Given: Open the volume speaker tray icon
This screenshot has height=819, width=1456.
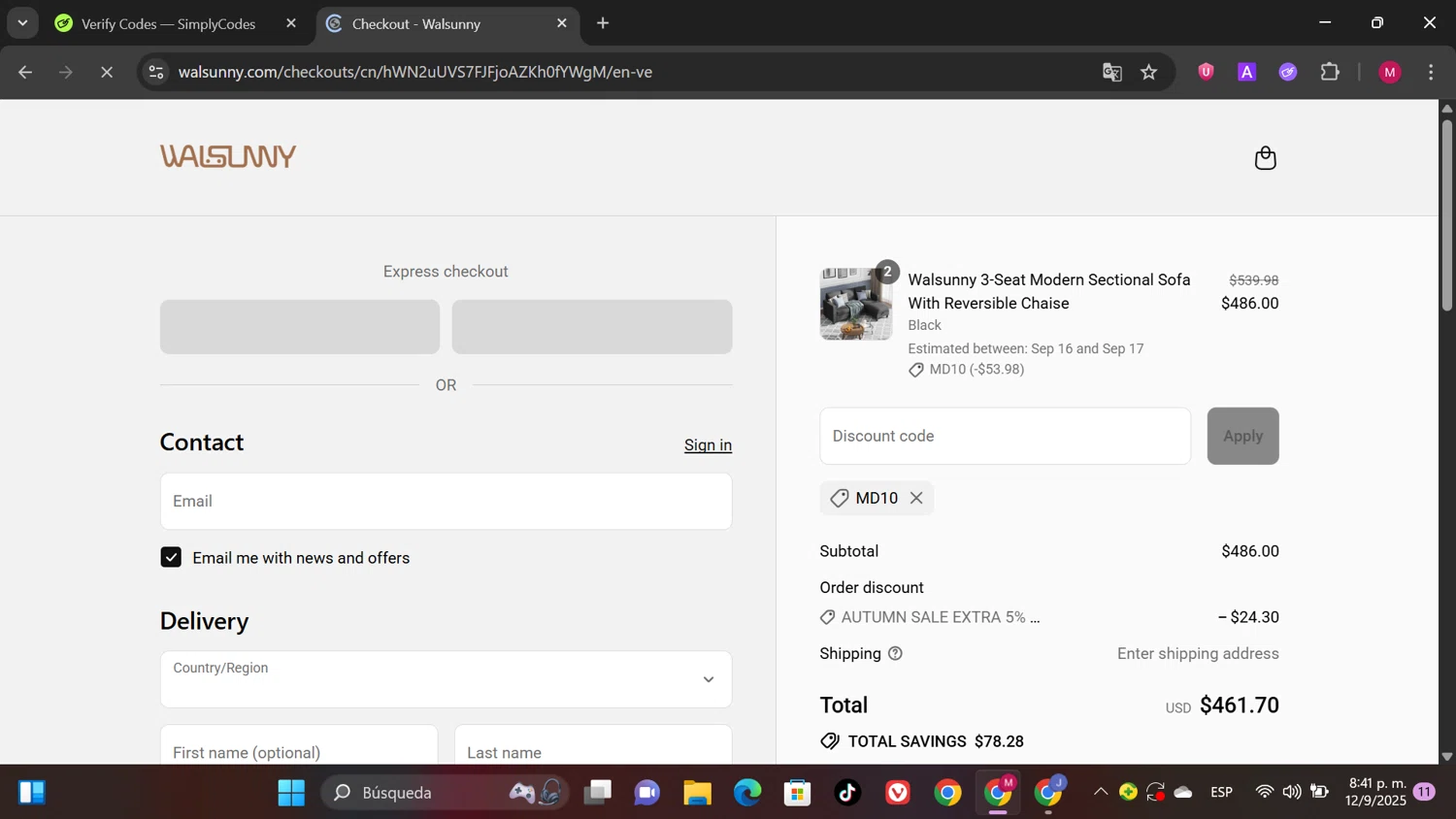Looking at the screenshot, I should 1292,793.
